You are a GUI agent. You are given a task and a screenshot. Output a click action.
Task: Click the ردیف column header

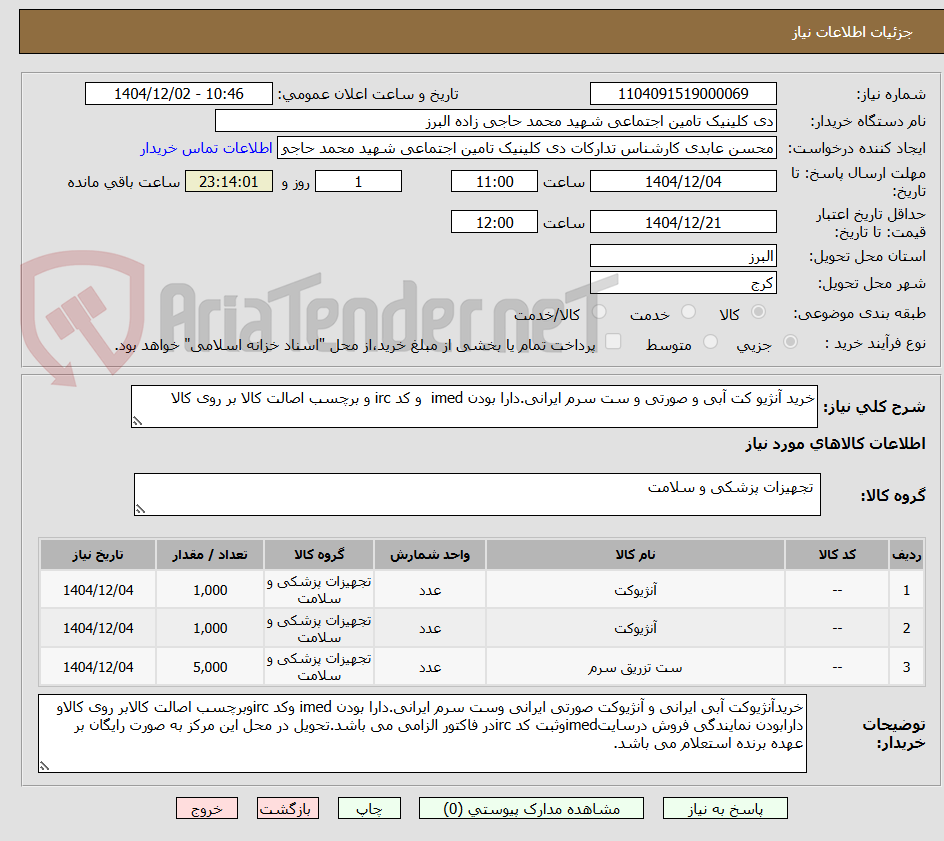pos(906,554)
